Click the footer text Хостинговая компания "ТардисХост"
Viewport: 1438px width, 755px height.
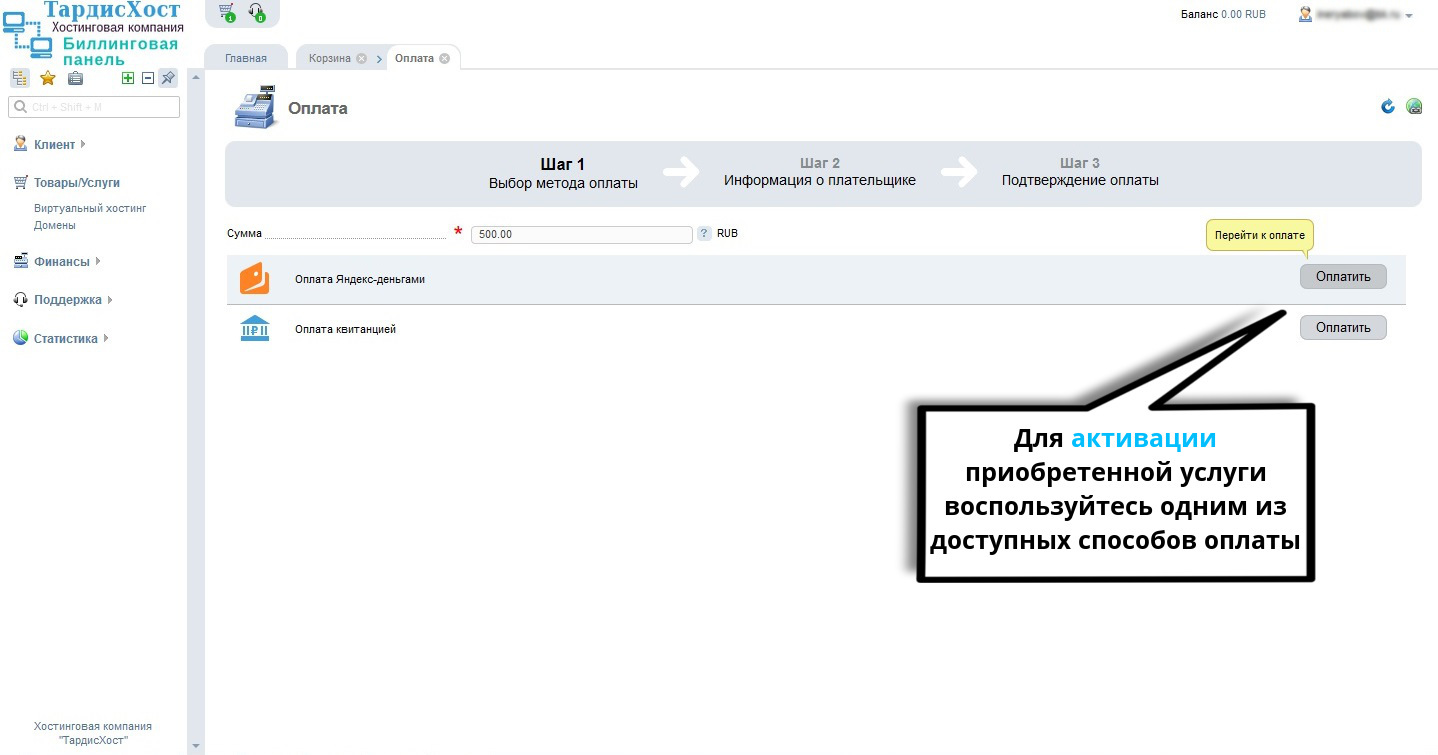tap(93, 733)
